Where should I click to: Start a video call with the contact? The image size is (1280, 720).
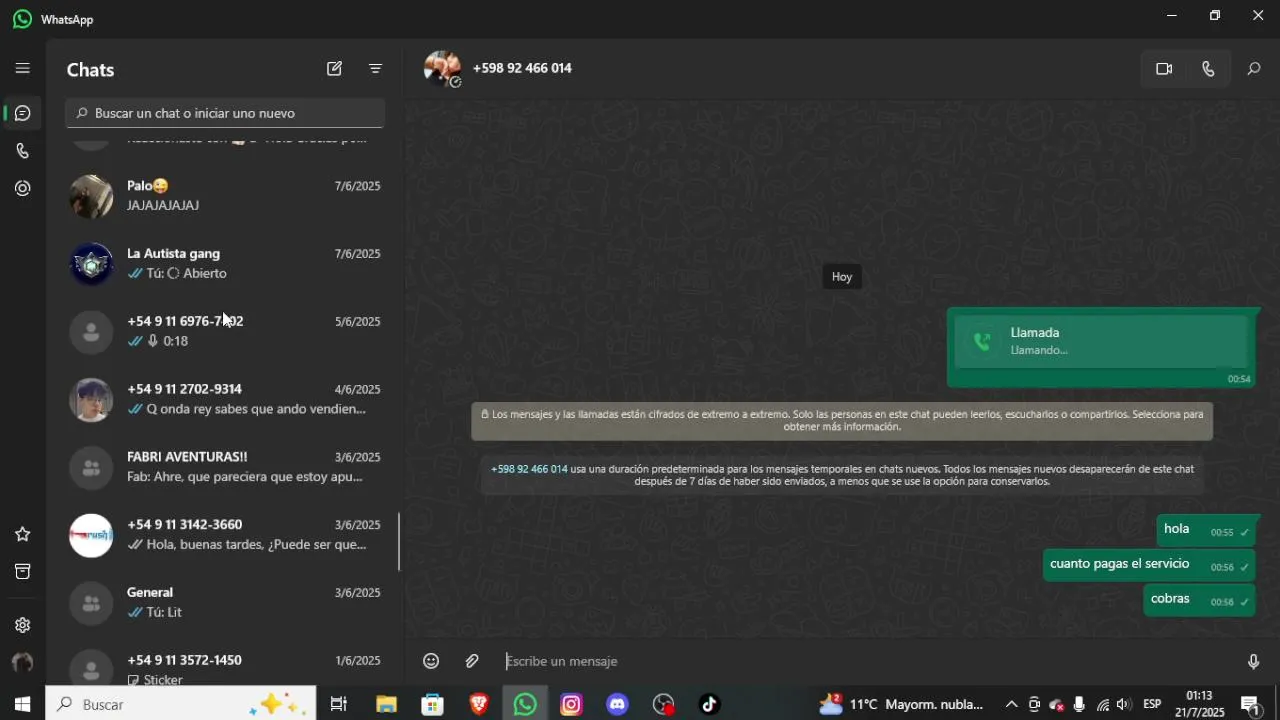coord(1164,69)
